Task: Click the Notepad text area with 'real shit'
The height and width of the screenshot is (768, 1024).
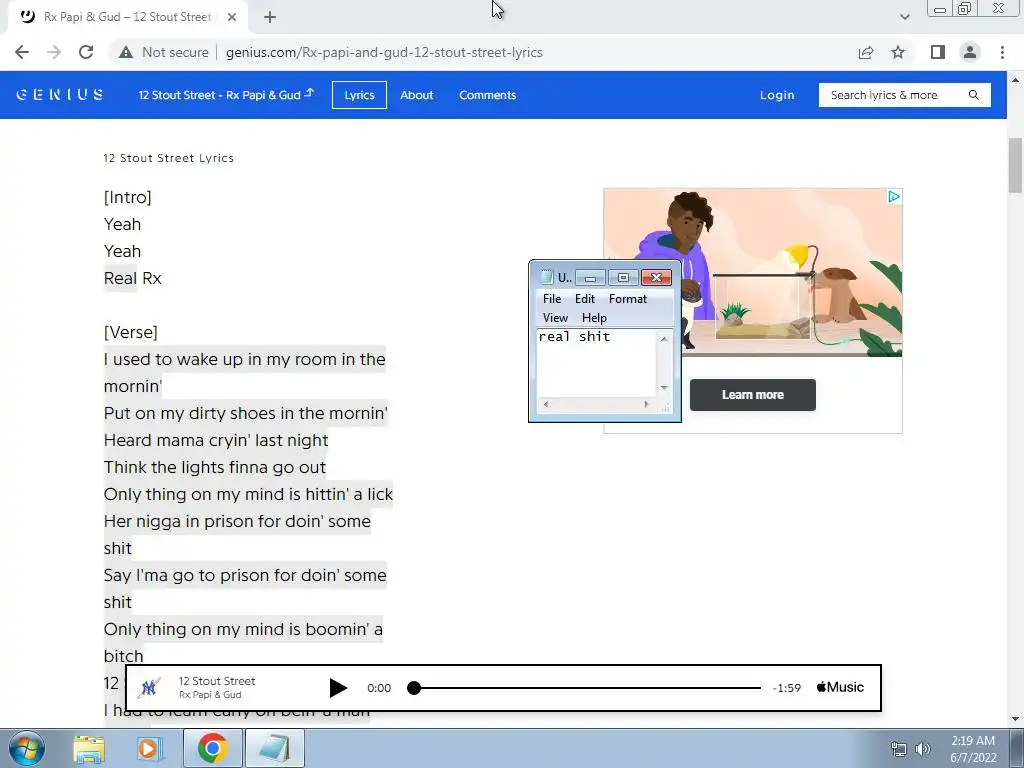Action: point(596,363)
